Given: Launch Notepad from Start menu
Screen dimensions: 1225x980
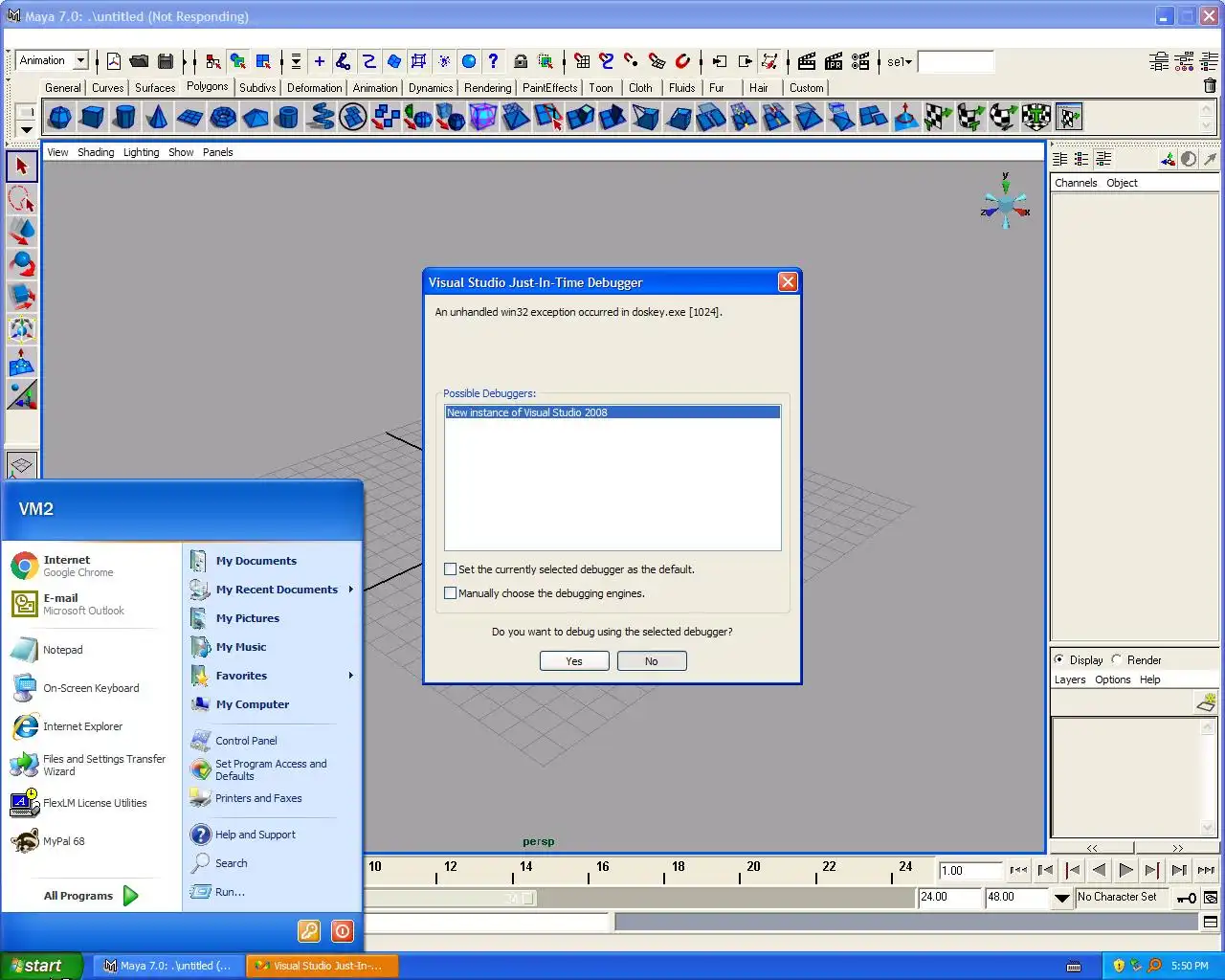Looking at the screenshot, I should [x=62, y=650].
